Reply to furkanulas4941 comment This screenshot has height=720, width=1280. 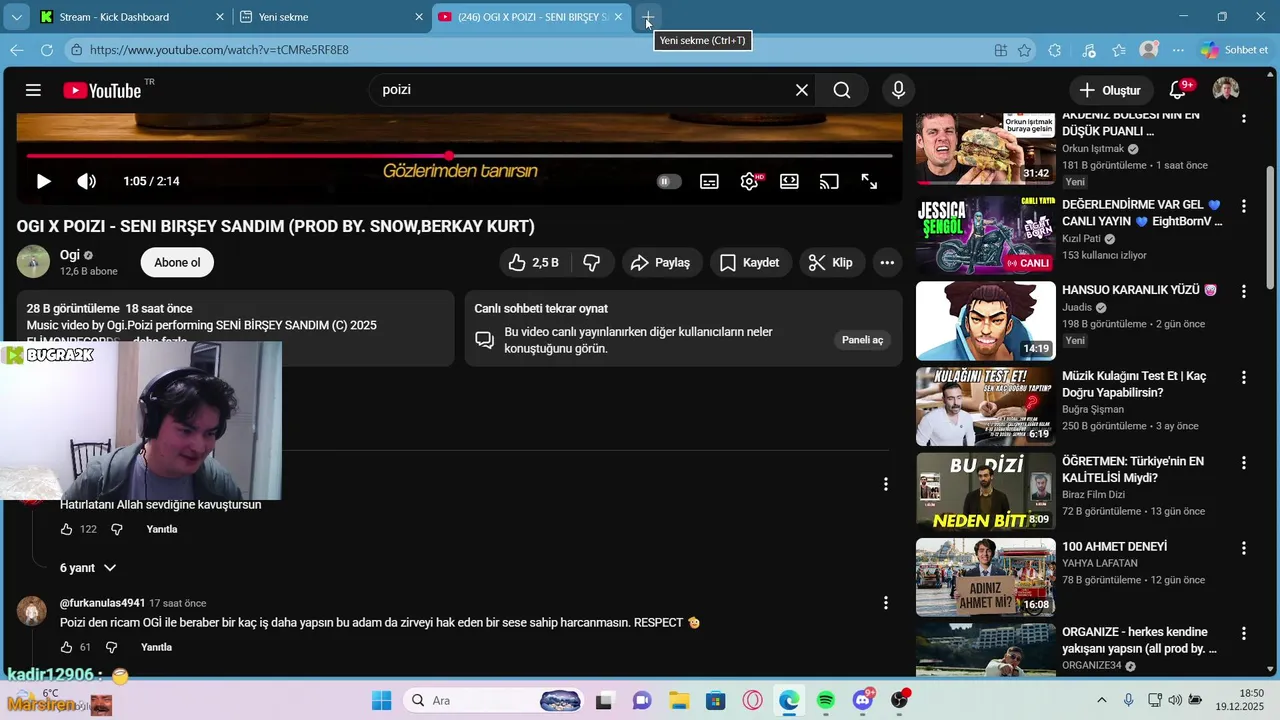pos(157,647)
